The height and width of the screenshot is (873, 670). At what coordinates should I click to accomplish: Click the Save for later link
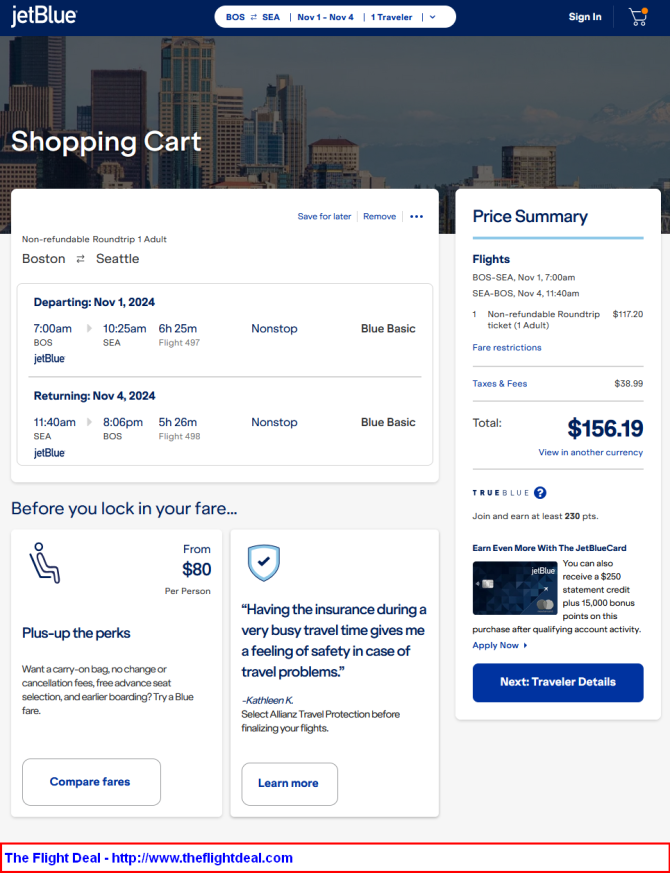[324, 217]
